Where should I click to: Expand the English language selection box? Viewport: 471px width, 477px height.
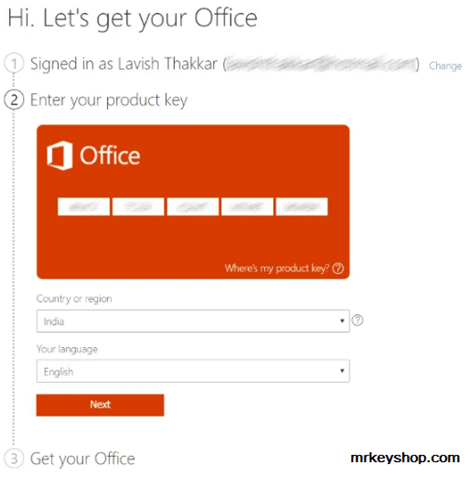(x=193, y=371)
